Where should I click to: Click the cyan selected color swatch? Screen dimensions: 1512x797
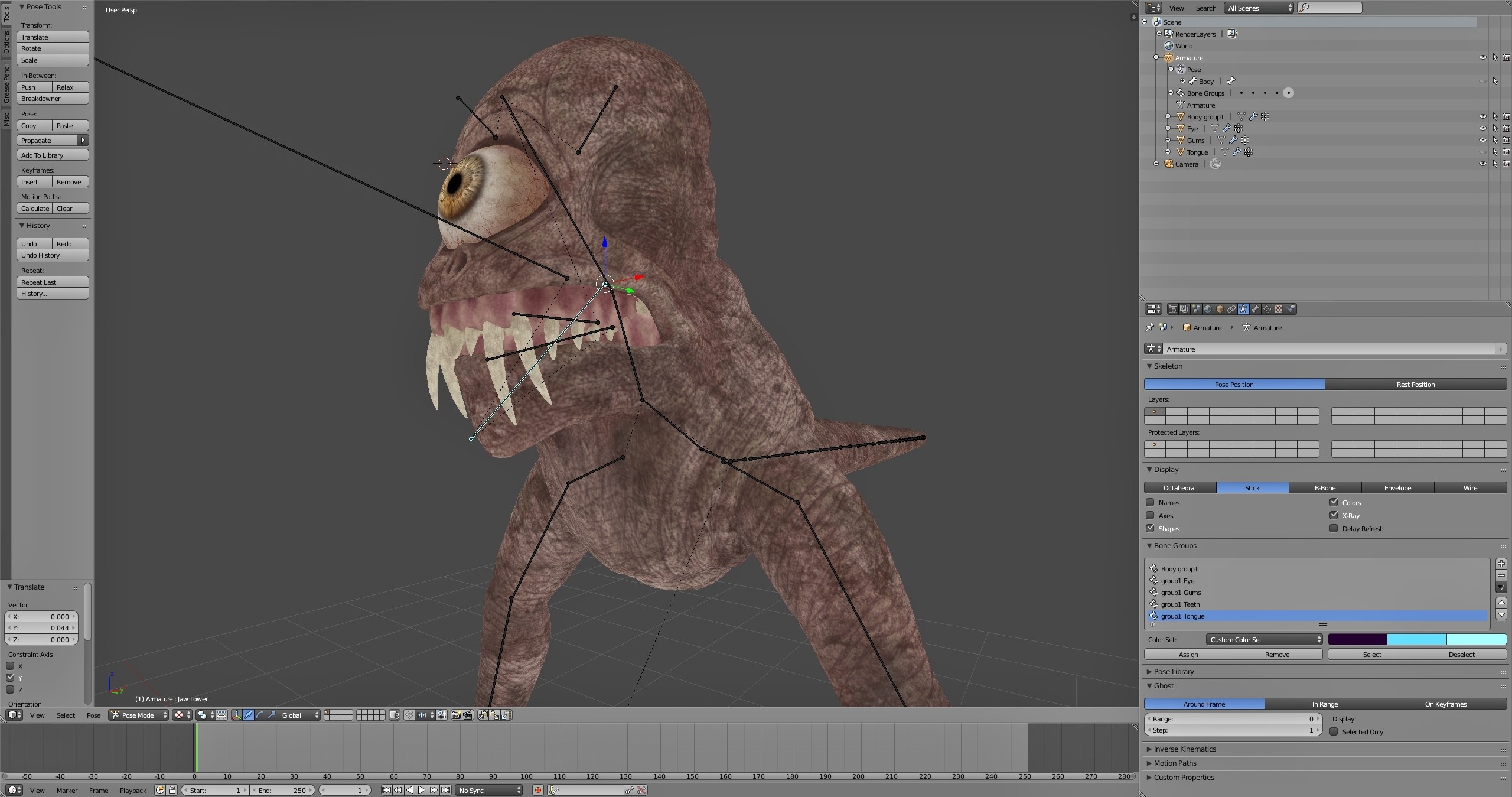[x=1416, y=639]
